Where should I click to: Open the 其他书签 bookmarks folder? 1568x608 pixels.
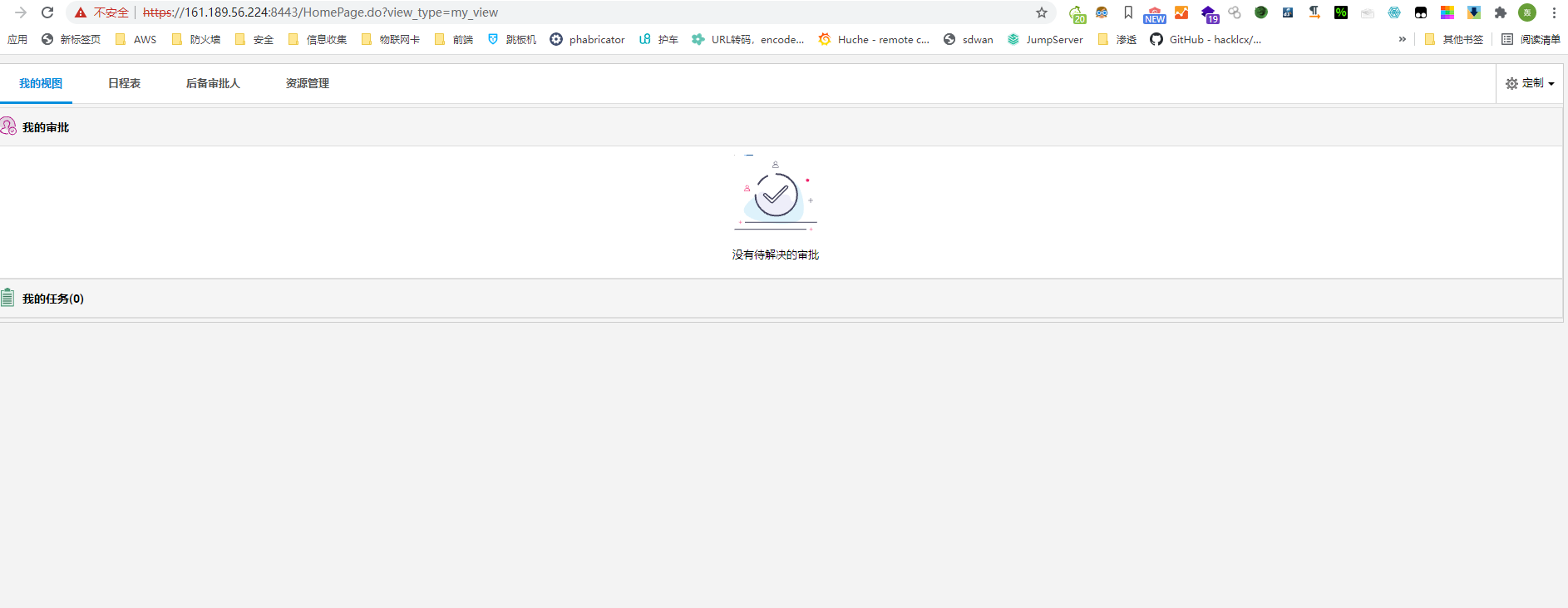coord(1453,39)
